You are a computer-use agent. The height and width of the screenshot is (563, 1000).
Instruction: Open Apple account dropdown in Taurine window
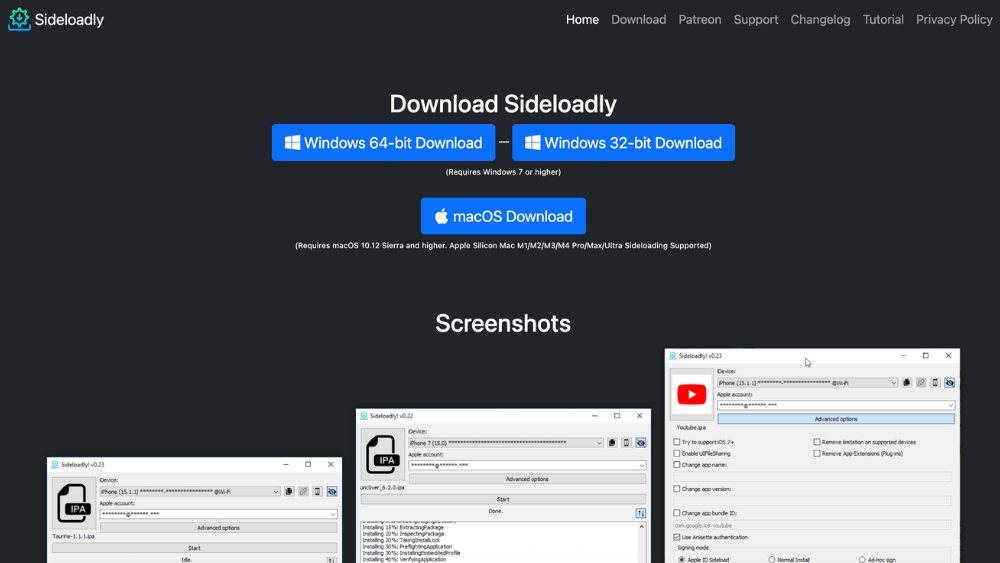pos(218,513)
